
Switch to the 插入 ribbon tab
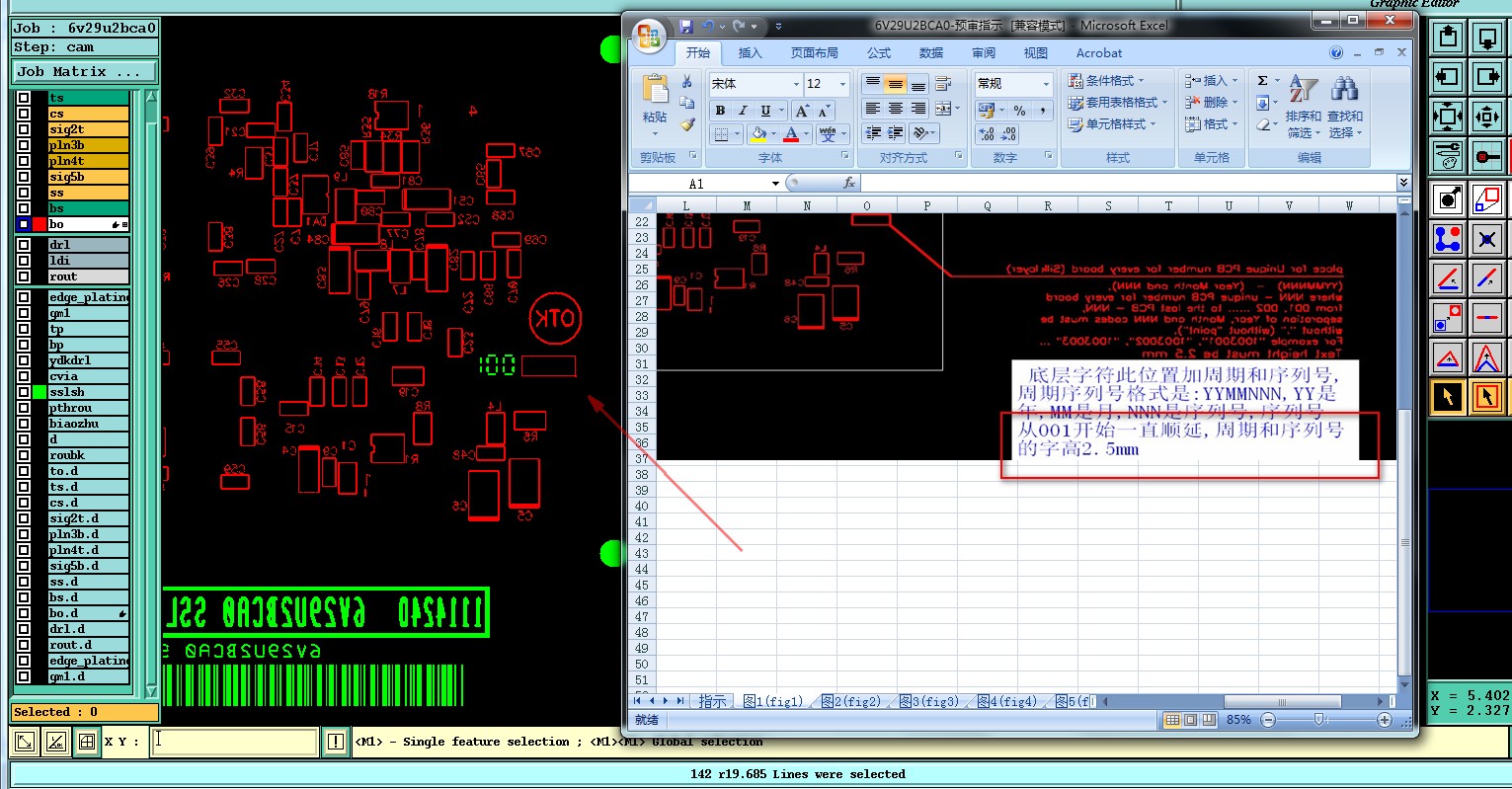point(751,53)
